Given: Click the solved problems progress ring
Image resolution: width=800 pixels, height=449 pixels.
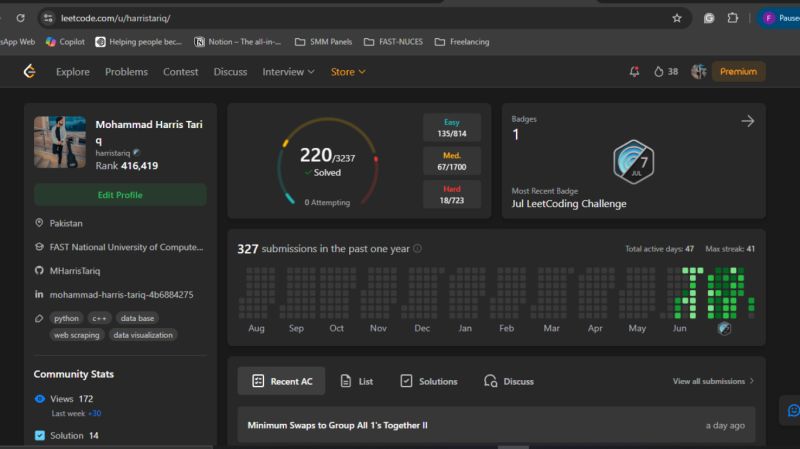Looking at the screenshot, I should pos(328,162).
